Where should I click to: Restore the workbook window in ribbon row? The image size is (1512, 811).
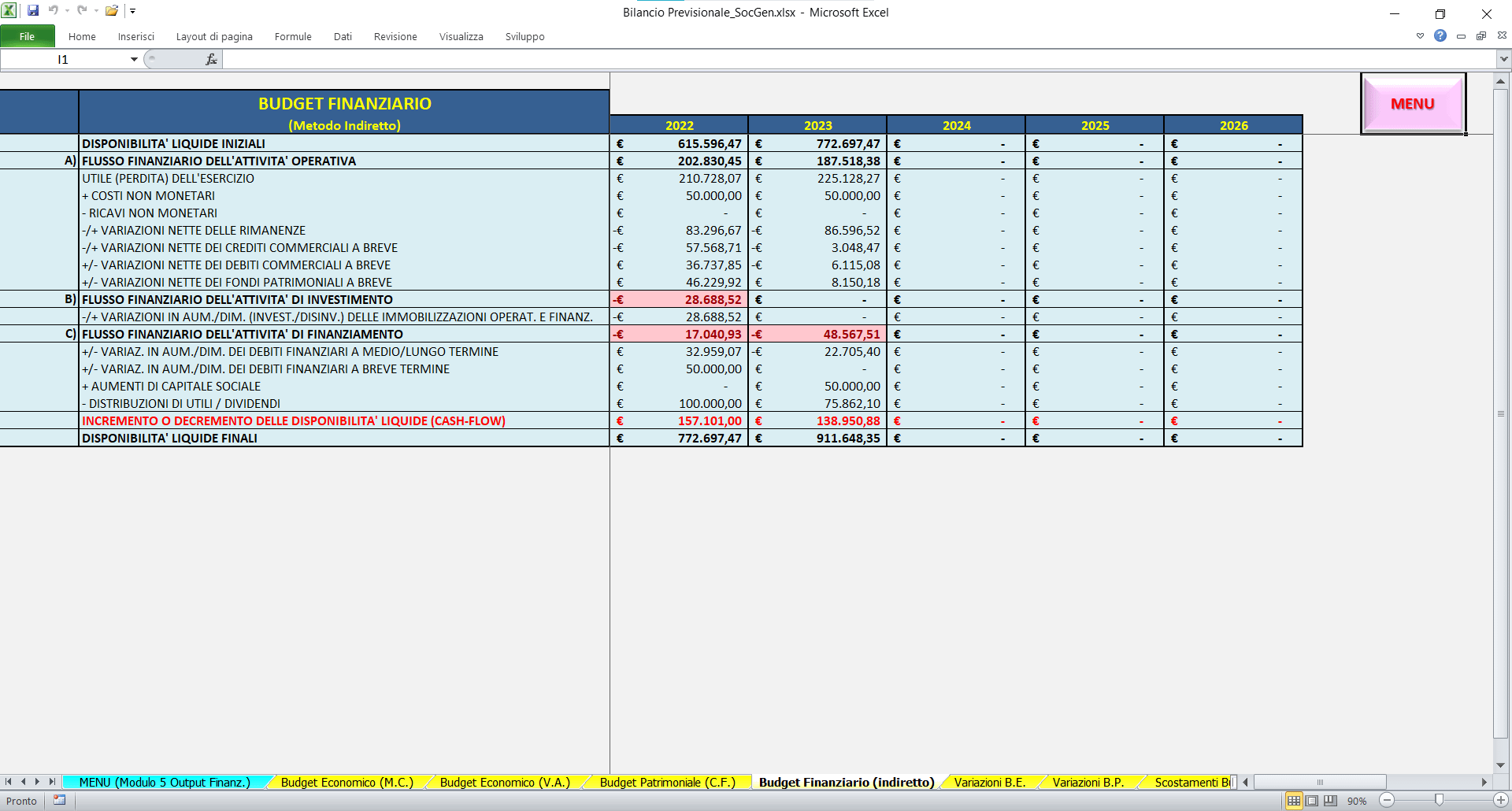click(1481, 35)
